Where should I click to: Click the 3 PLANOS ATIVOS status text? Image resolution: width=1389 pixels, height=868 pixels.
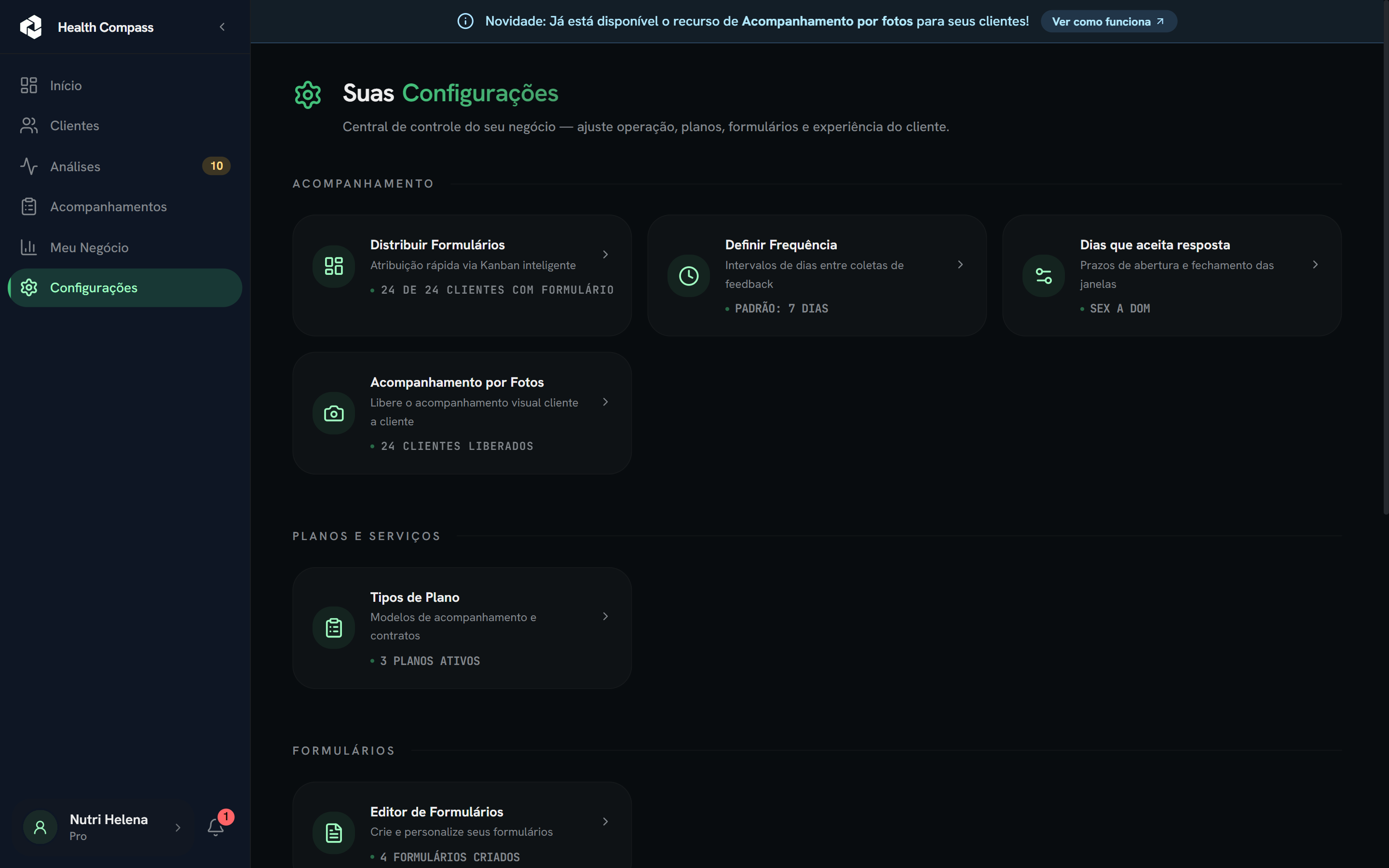[430, 661]
